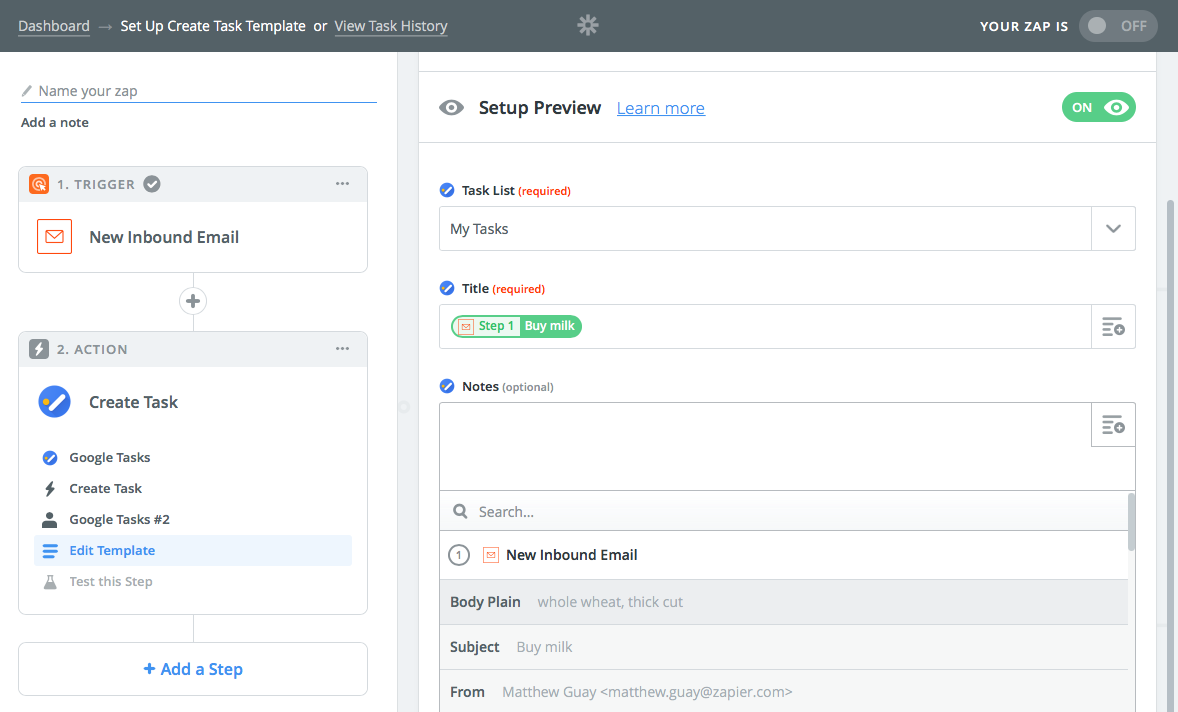Toggle Setup Preview ON switch
The width and height of the screenshot is (1178, 712).
coord(1098,107)
